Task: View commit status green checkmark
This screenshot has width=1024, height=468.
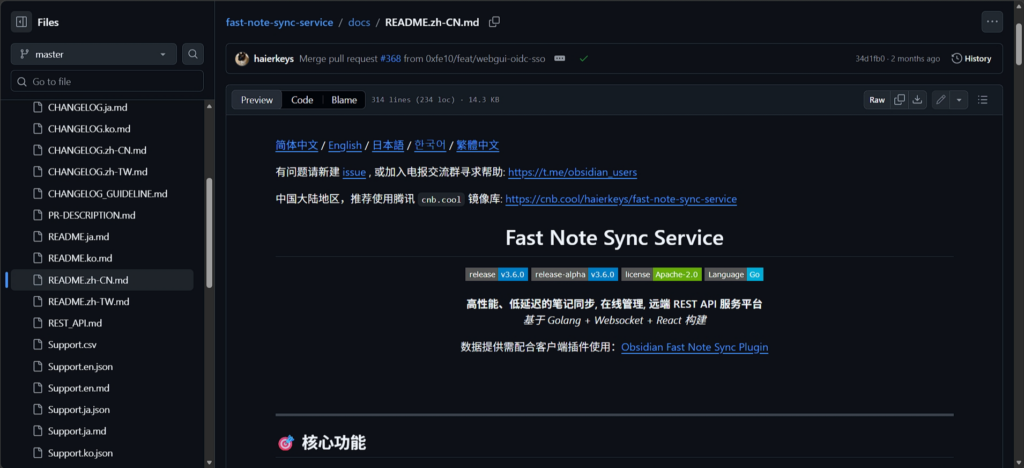Action: tap(584, 59)
